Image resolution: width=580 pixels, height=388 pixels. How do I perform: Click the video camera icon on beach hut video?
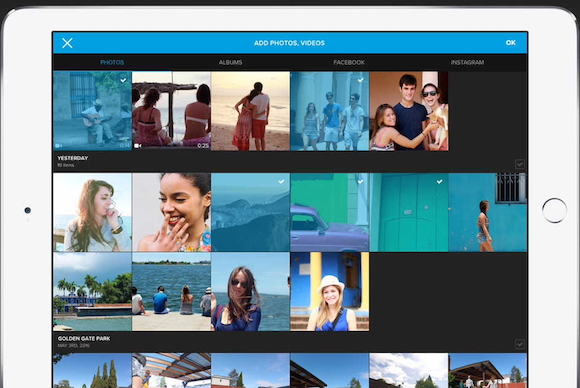pos(138,146)
